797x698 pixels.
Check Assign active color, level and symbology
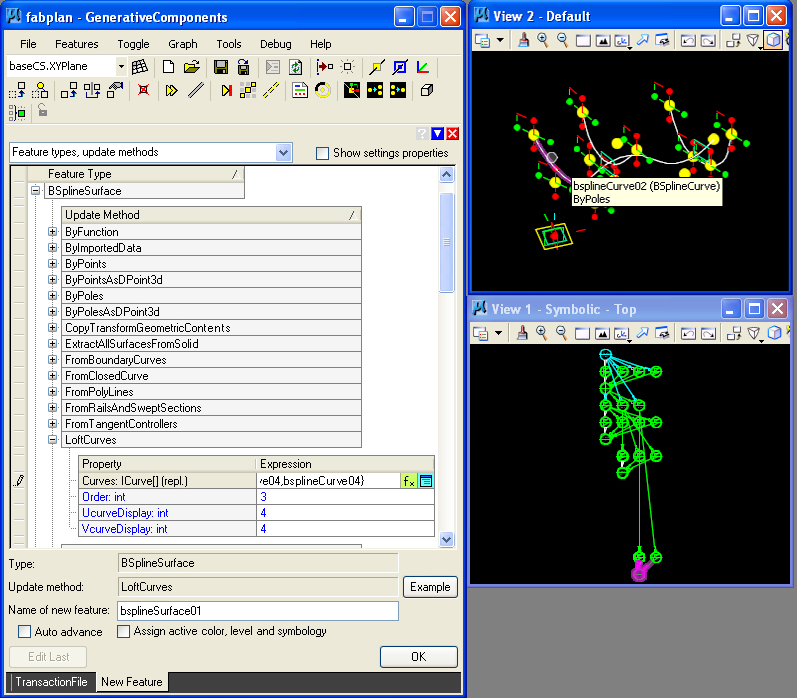tap(124, 631)
